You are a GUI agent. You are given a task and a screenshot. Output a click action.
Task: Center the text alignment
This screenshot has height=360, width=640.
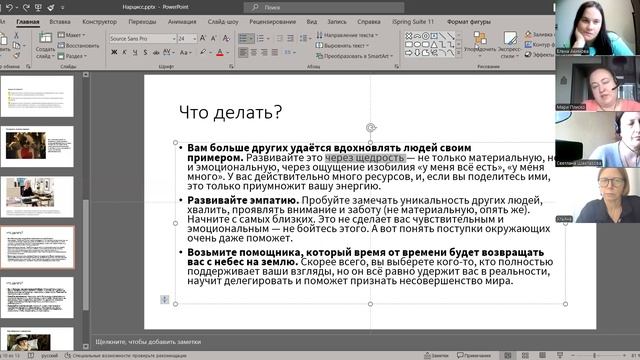point(254,52)
